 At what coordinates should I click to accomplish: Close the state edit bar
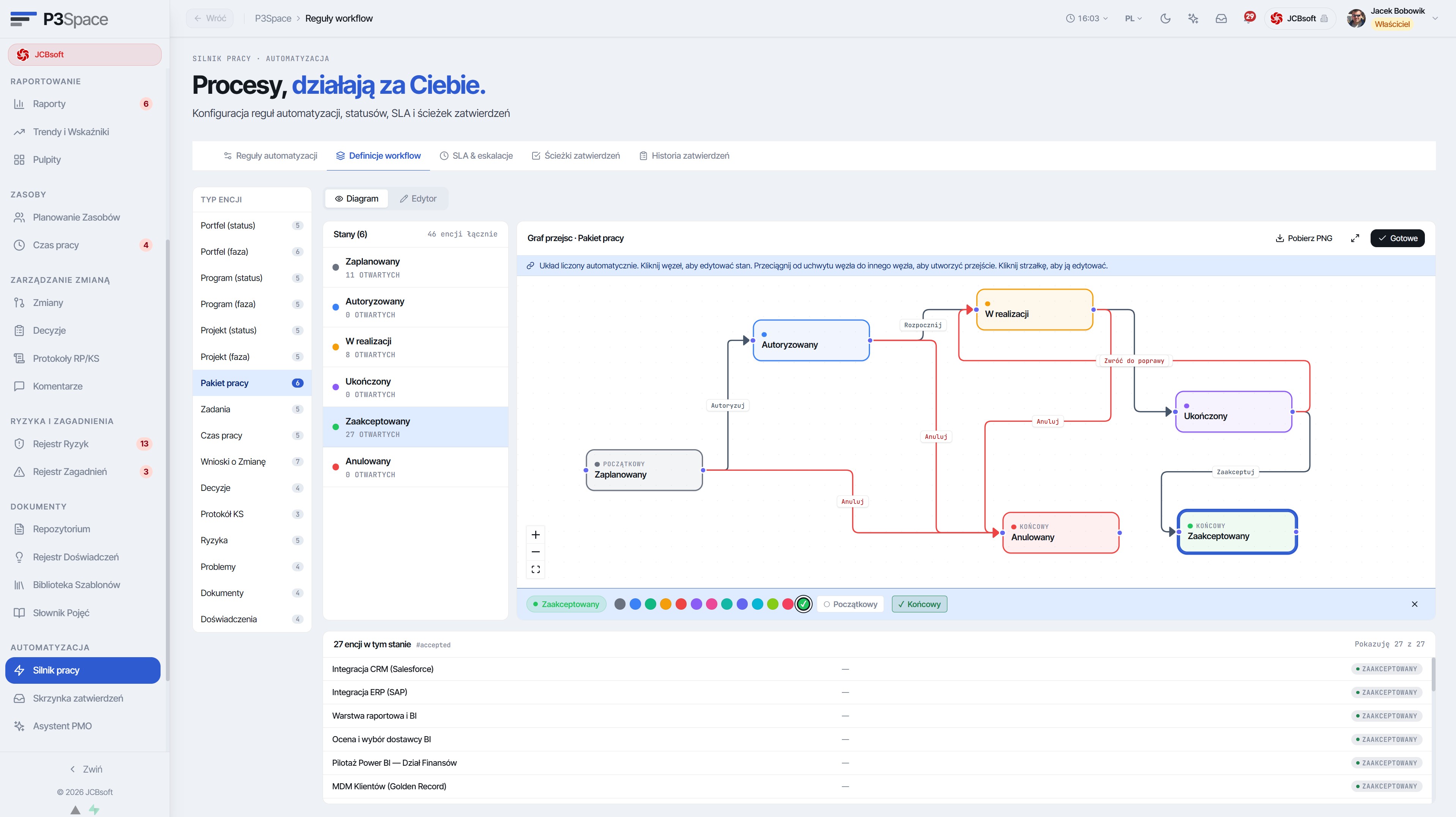1414,604
